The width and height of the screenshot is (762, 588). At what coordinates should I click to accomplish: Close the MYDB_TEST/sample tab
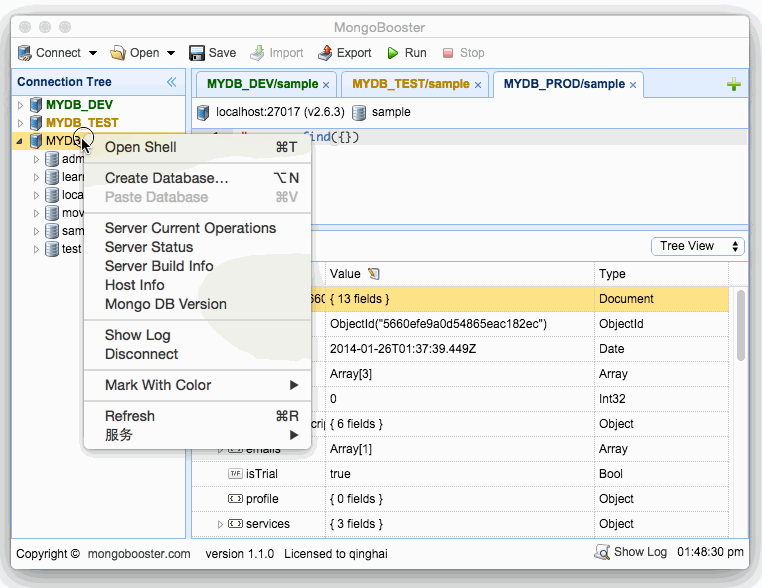click(x=478, y=85)
